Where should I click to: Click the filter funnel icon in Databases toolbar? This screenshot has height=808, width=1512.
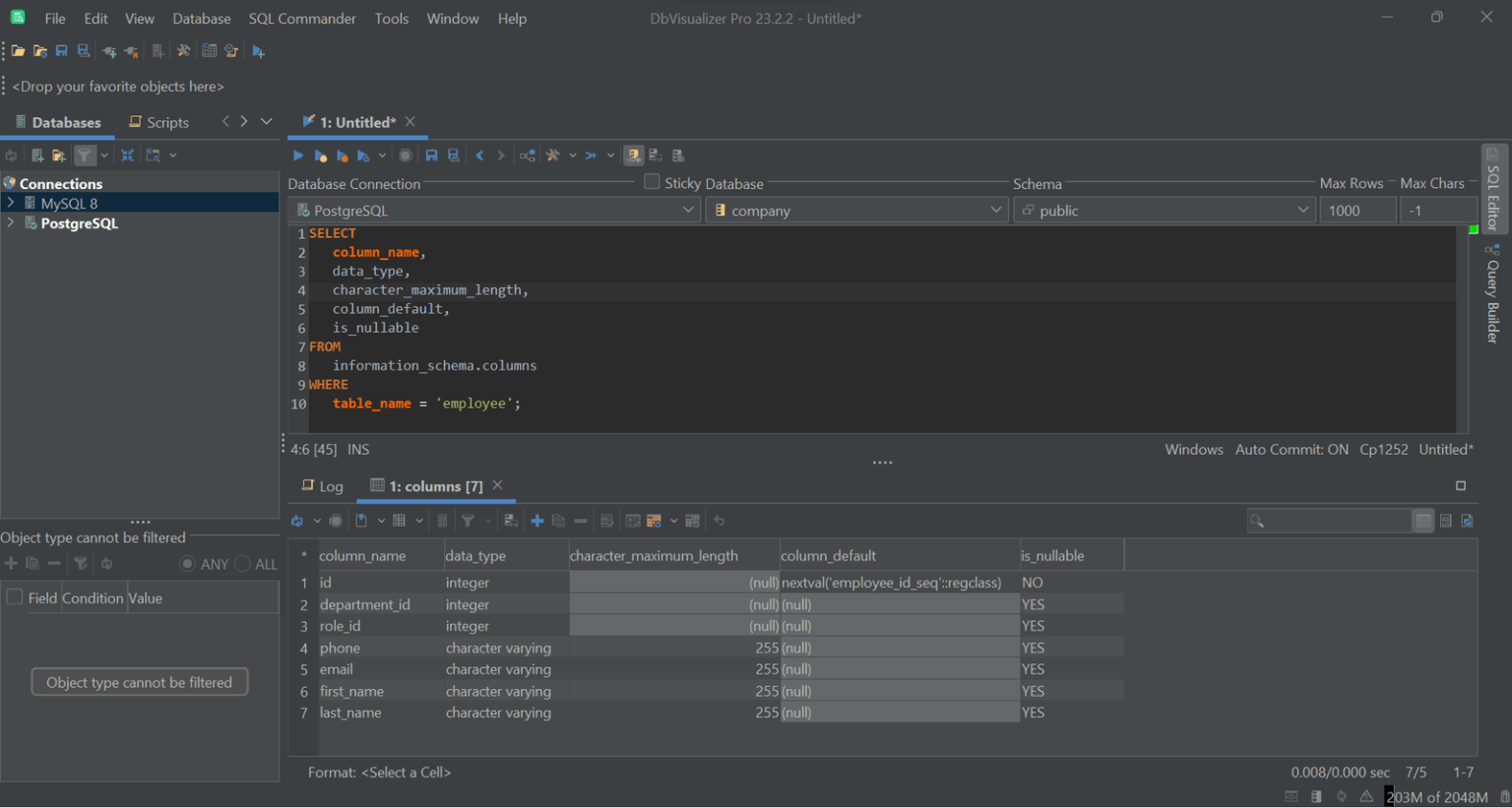[85, 155]
